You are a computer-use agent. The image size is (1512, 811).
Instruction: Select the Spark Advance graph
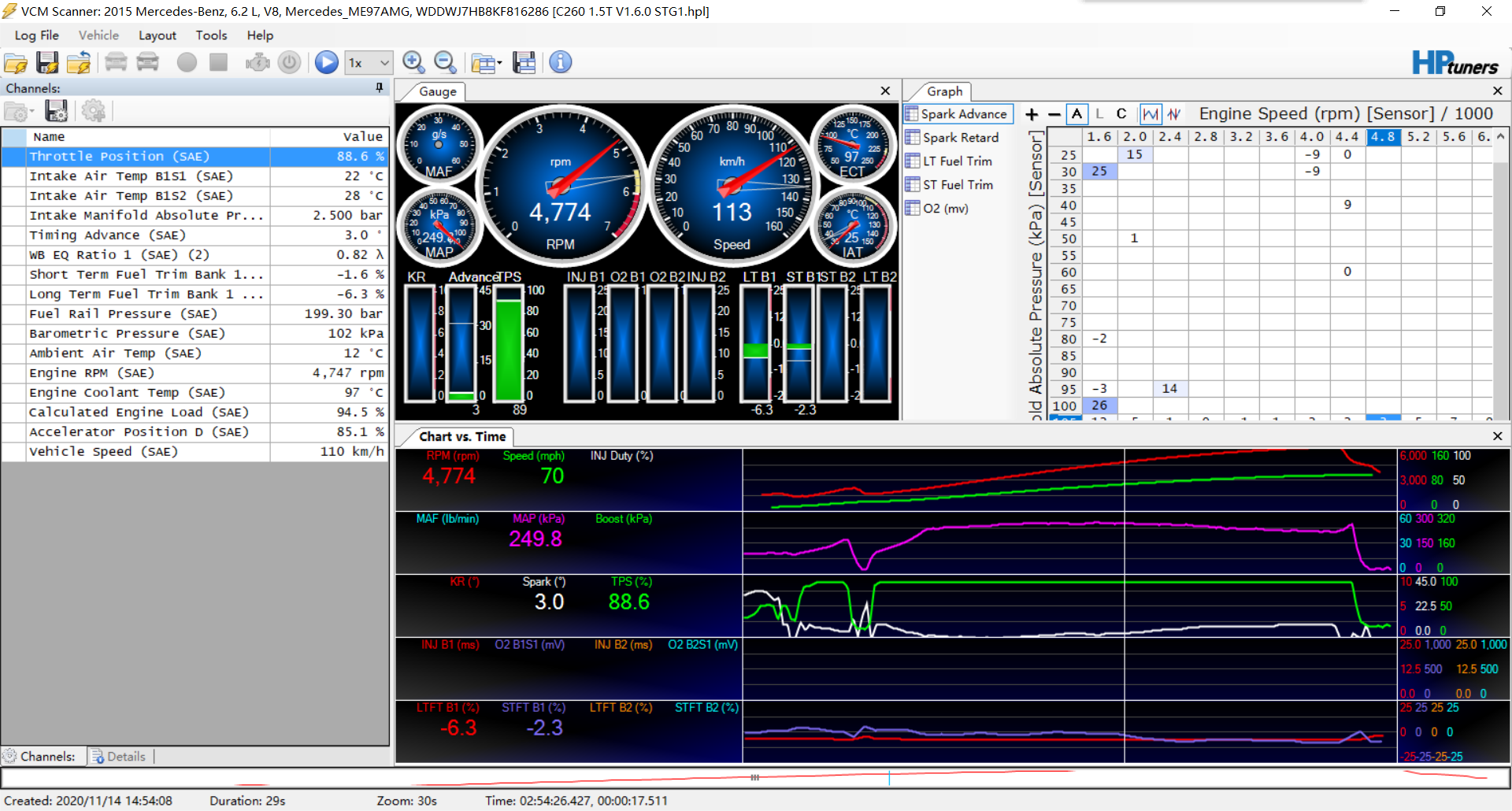point(957,114)
